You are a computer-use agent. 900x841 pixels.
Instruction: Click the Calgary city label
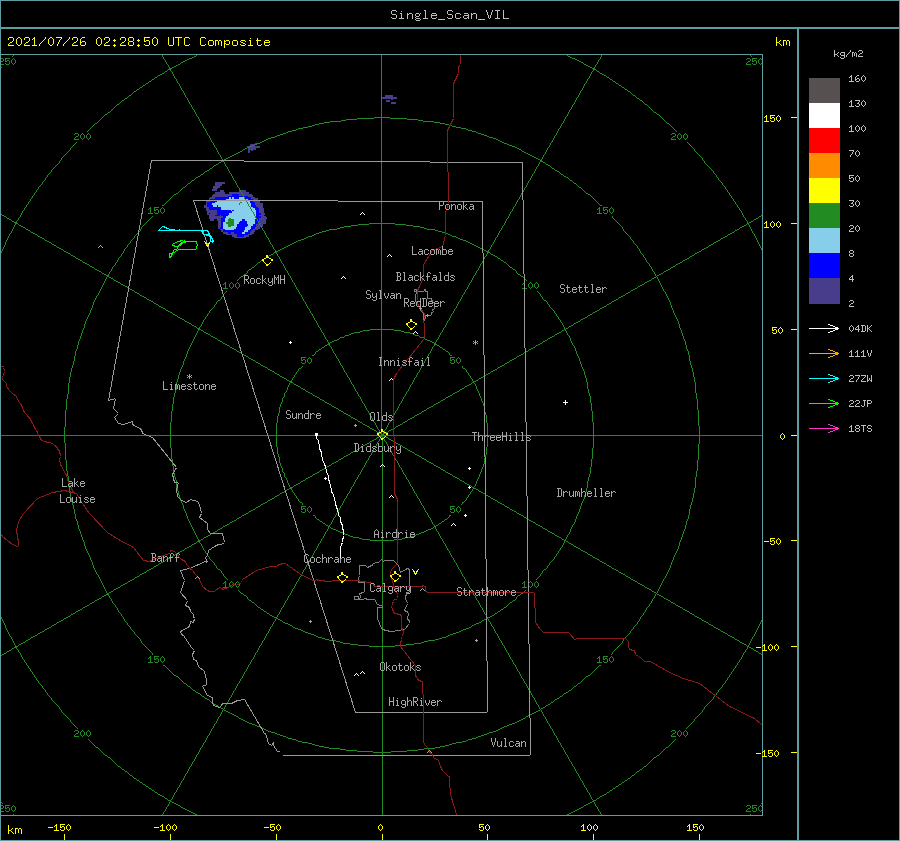(390, 588)
